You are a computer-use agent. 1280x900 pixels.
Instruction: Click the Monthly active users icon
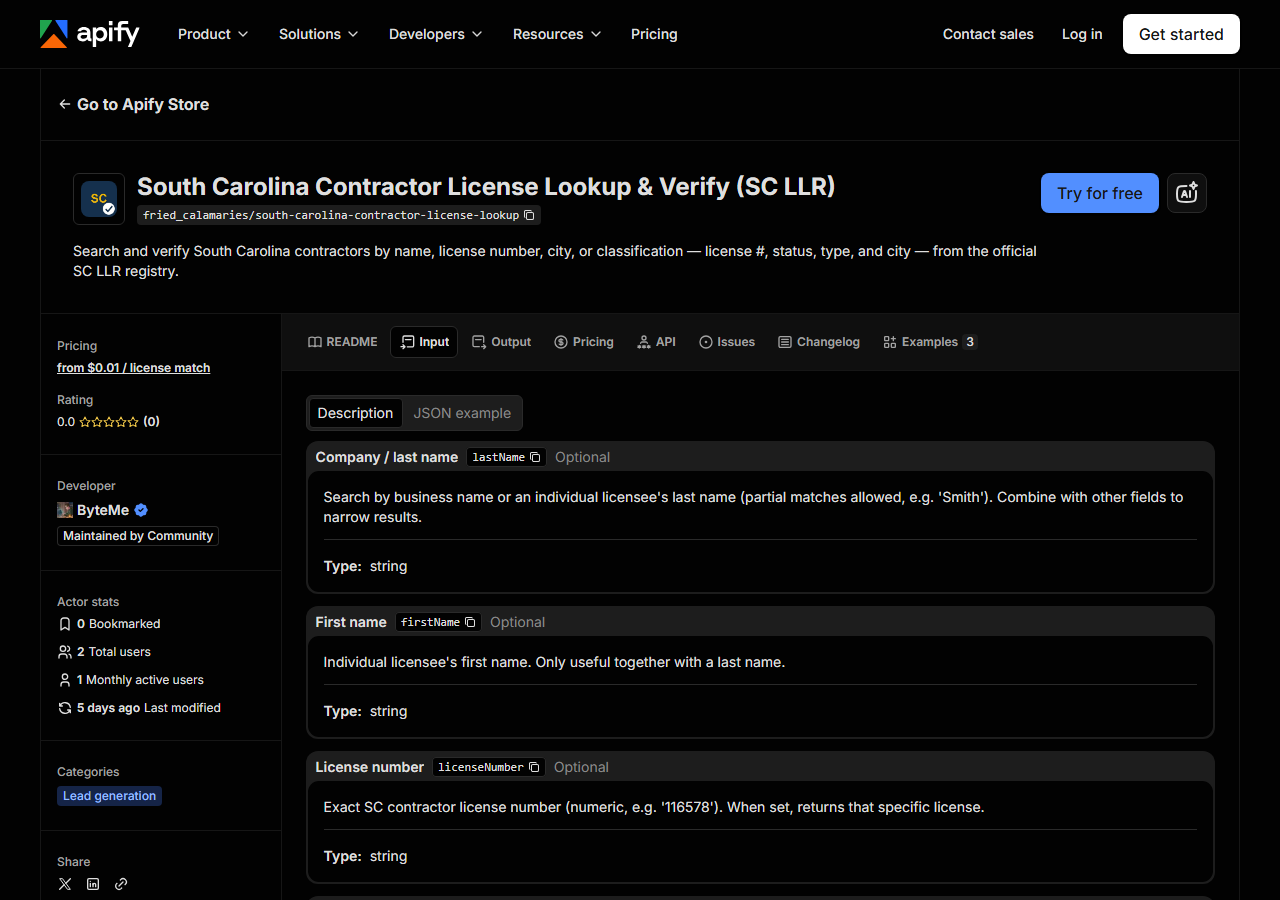tap(65, 680)
